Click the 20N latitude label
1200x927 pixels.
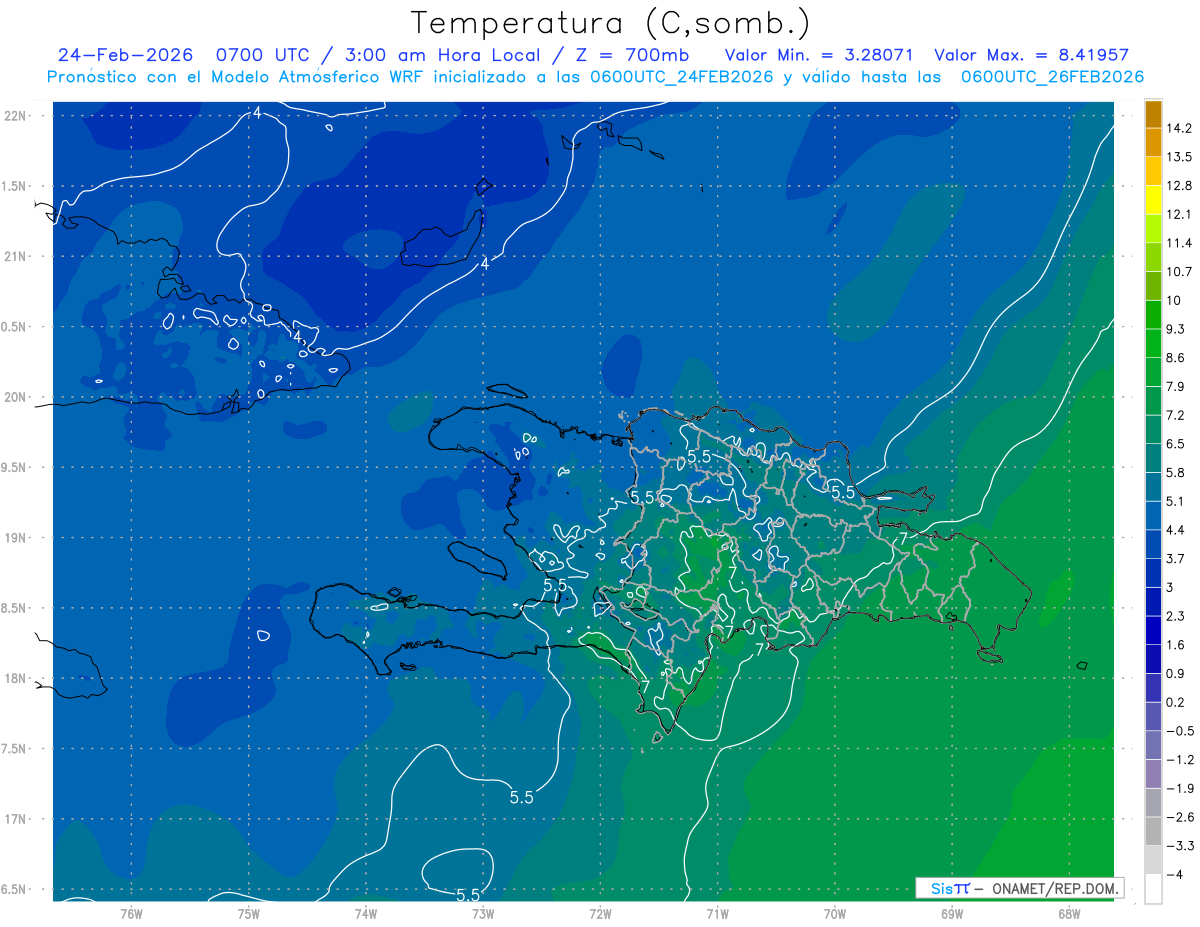(14, 397)
